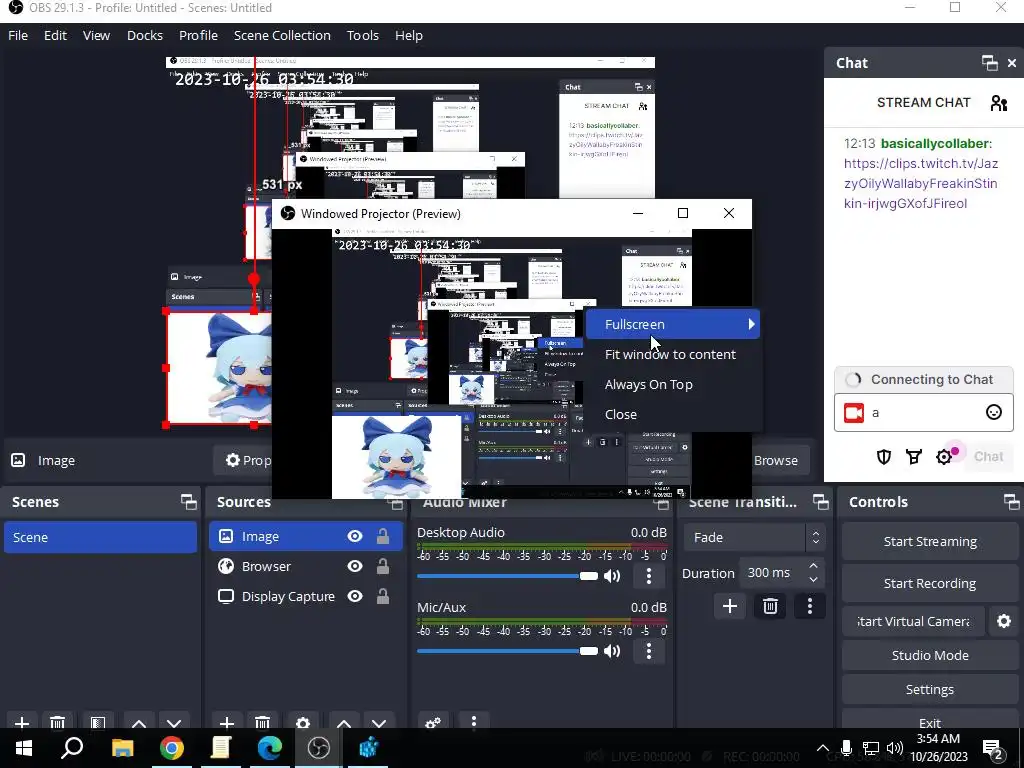Click Browse for image file
The height and width of the screenshot is (768, 1024).
(x=776, y=460)
